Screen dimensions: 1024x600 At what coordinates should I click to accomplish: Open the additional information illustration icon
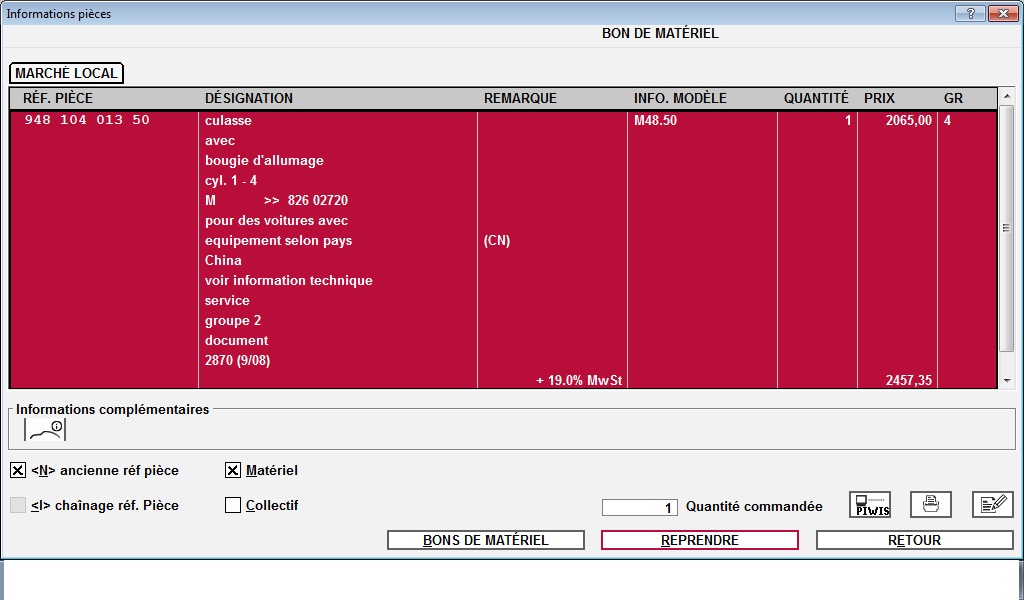pos(45,430)
